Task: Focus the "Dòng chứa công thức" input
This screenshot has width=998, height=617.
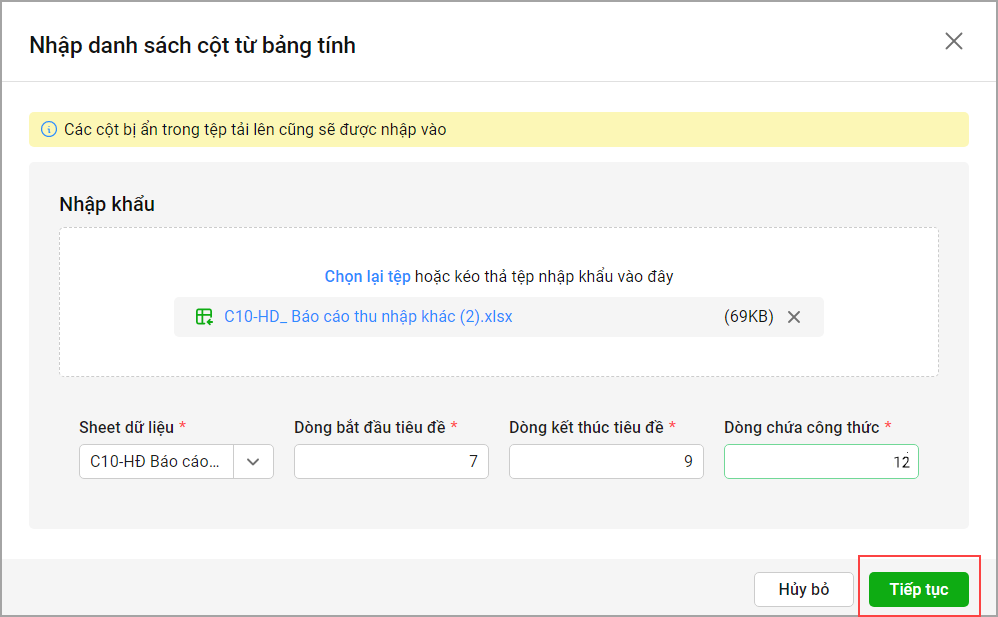Action: point(821,462)
